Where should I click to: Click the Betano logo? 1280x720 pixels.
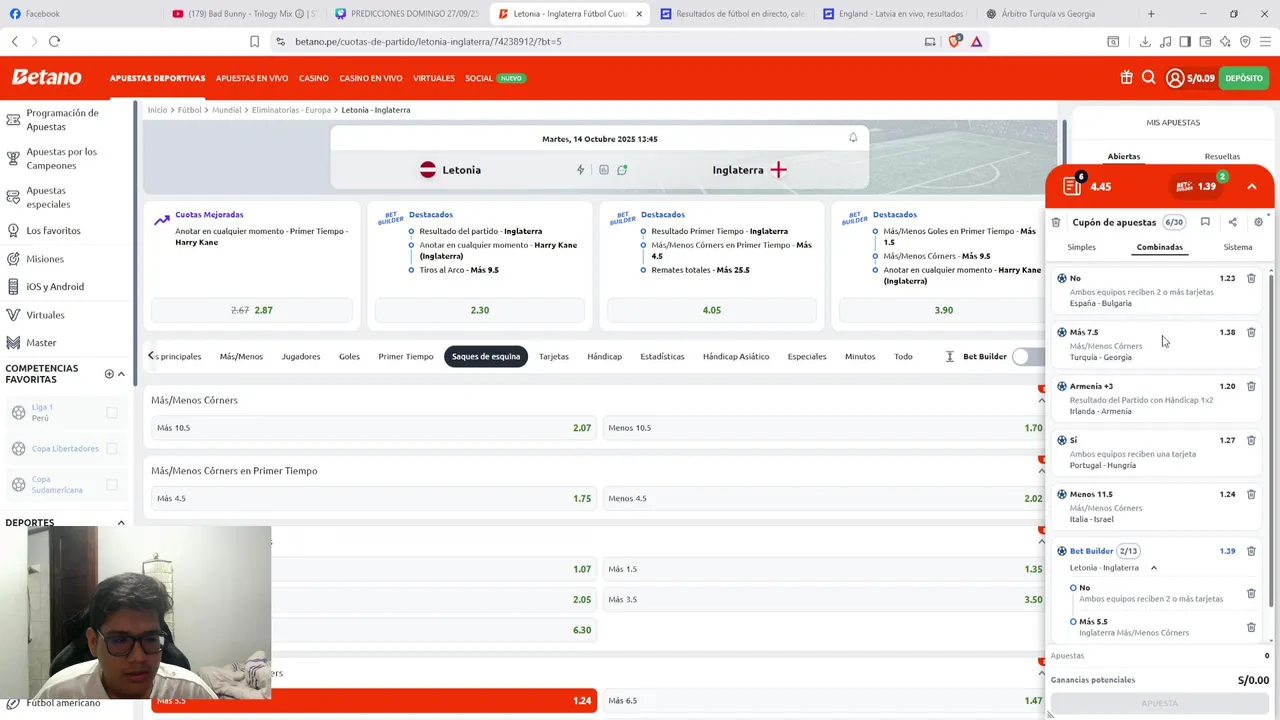click(x=46, y=78)
